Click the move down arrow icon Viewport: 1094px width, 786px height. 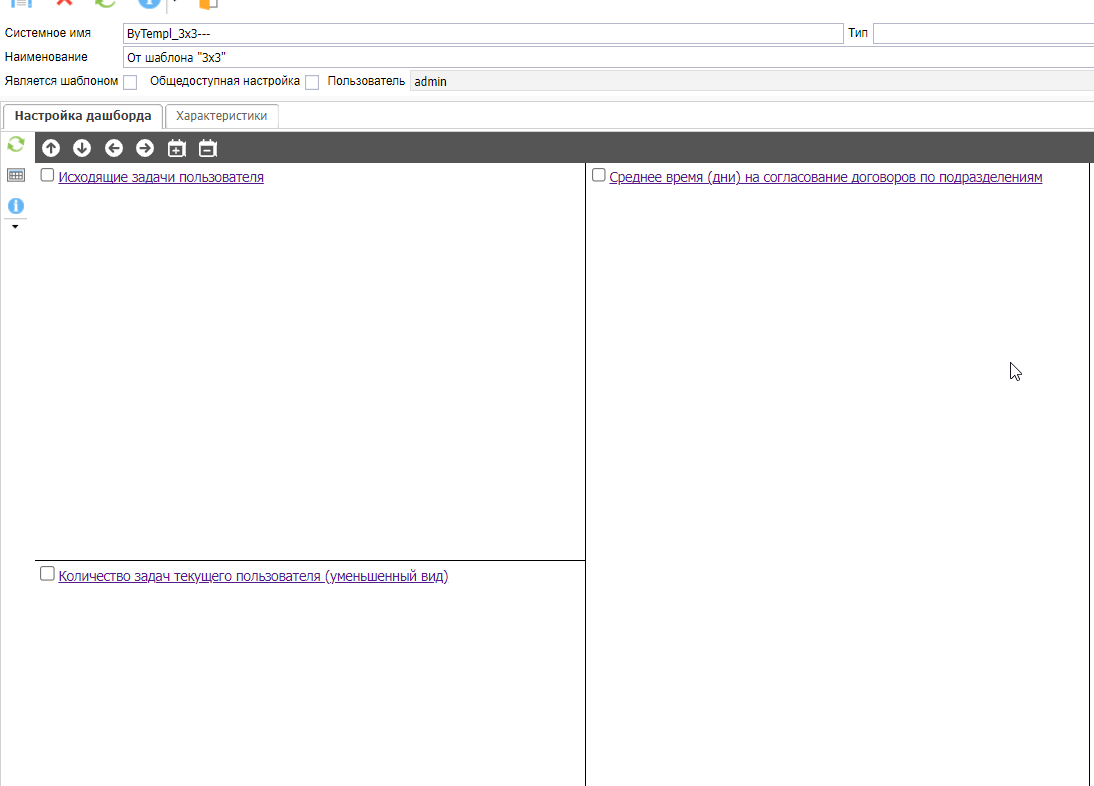[x=82, y=148]
